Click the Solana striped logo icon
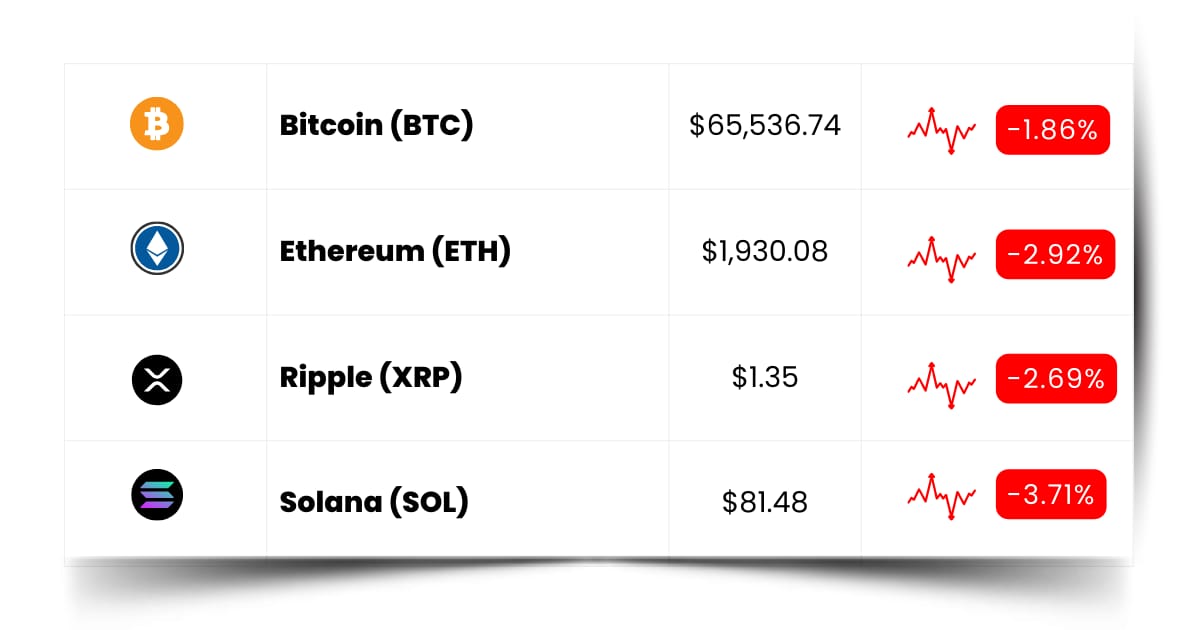1200x630 pixels. click(x=157, y=495)
